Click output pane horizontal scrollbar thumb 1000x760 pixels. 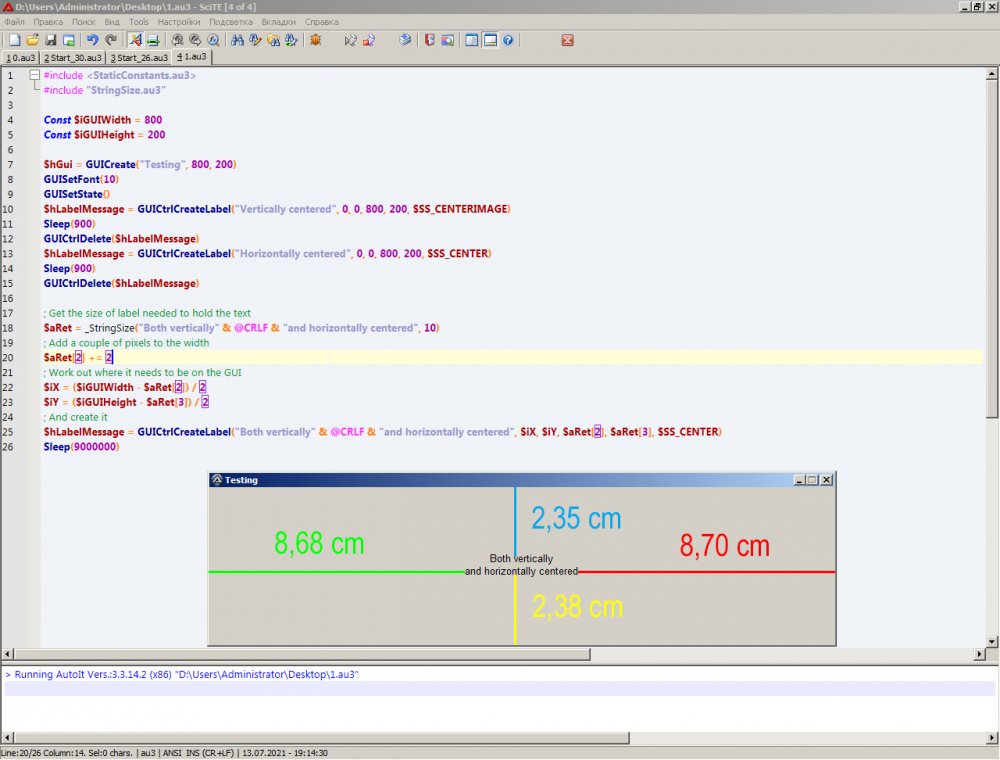point(321,738)
